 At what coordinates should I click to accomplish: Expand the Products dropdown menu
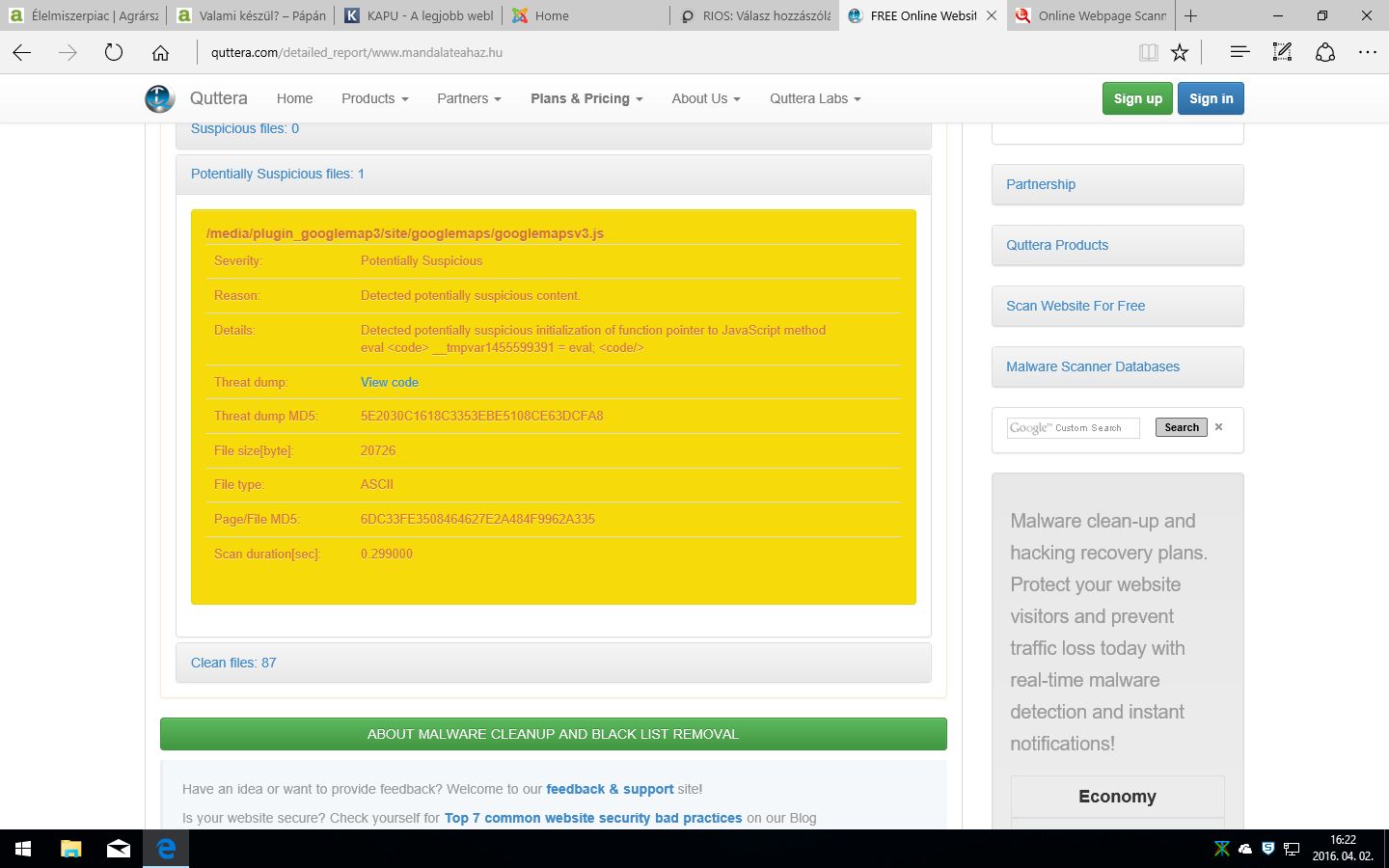(x=375, y=98)
